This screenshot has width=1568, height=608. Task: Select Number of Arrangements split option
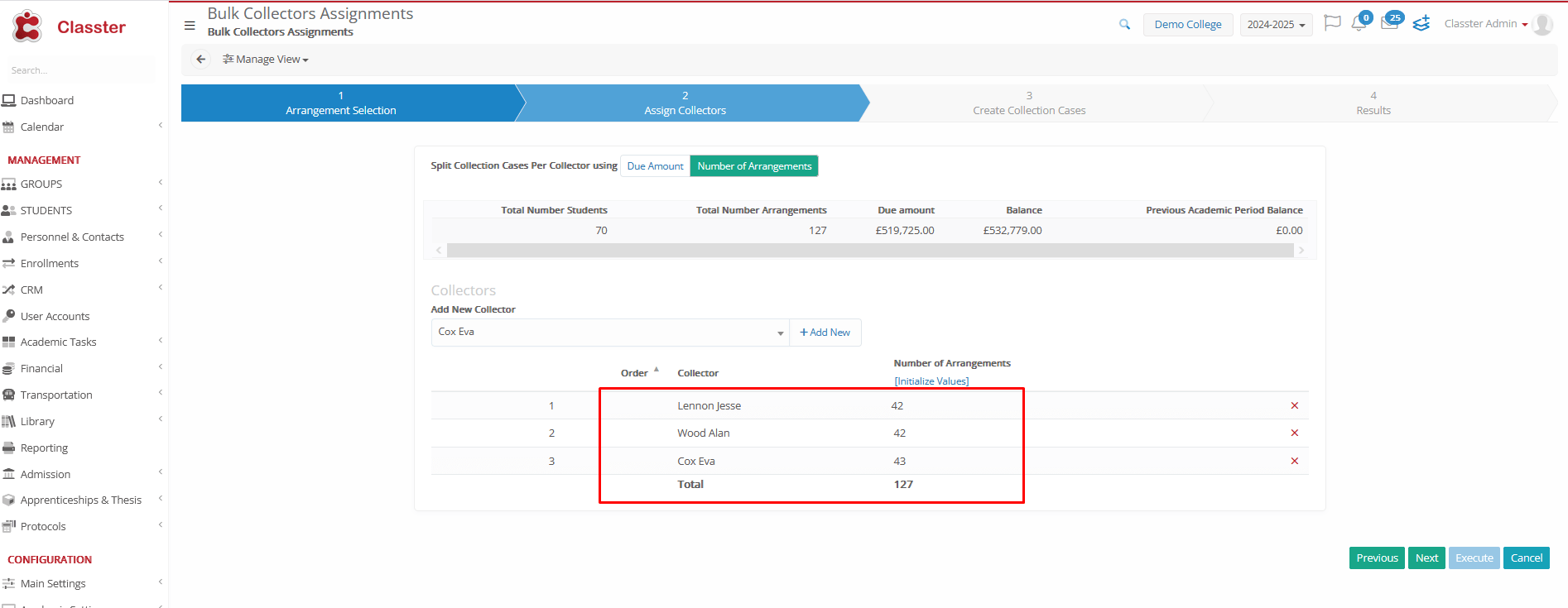click(x=754, y=166)
